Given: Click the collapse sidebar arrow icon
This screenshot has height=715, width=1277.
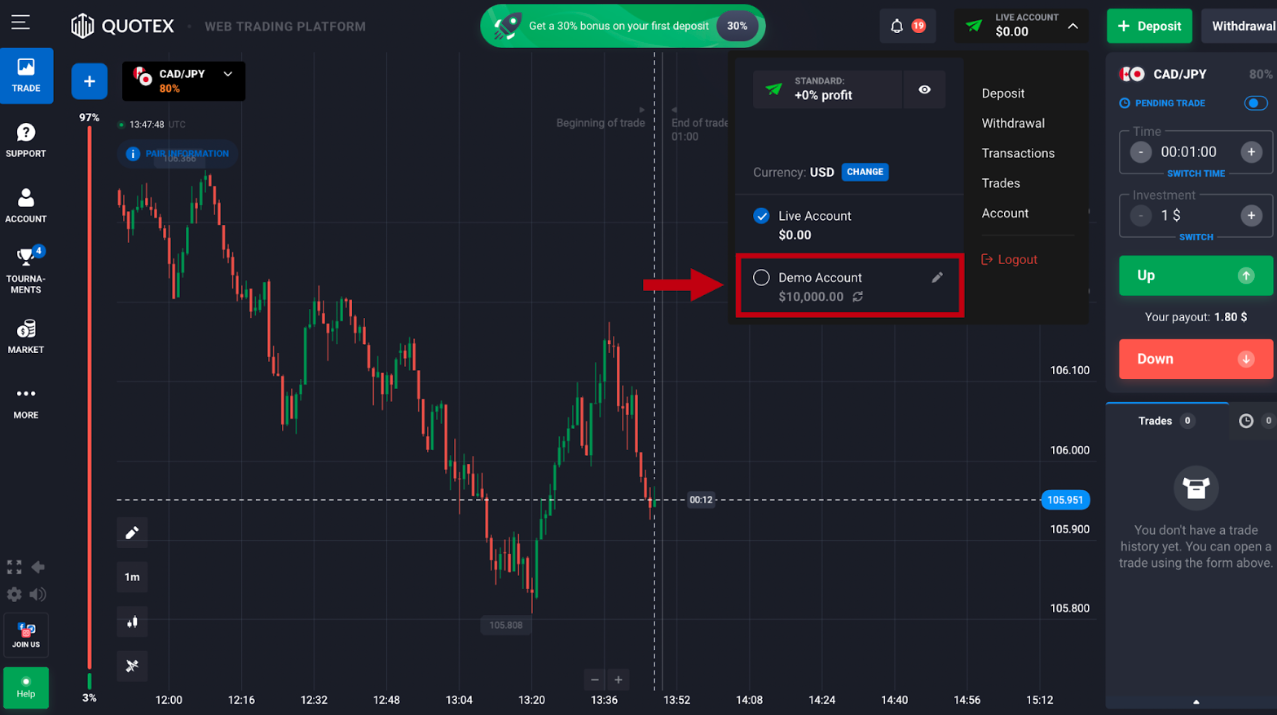Looking at the screenshot, I should pyautogui.click(x=38, y=567).
